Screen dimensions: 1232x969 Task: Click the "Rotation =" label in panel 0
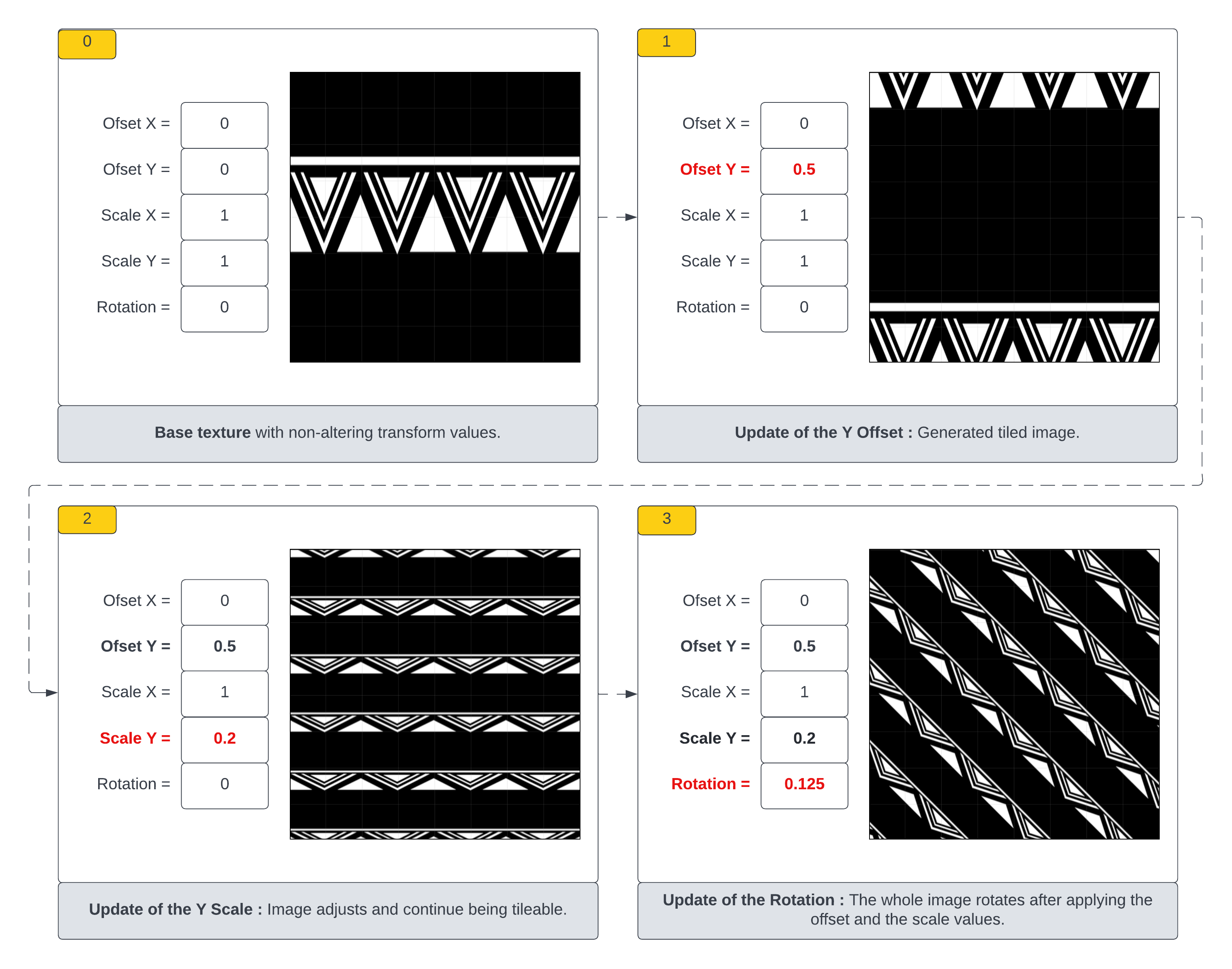pyautogui.click(x=133, y=307)
